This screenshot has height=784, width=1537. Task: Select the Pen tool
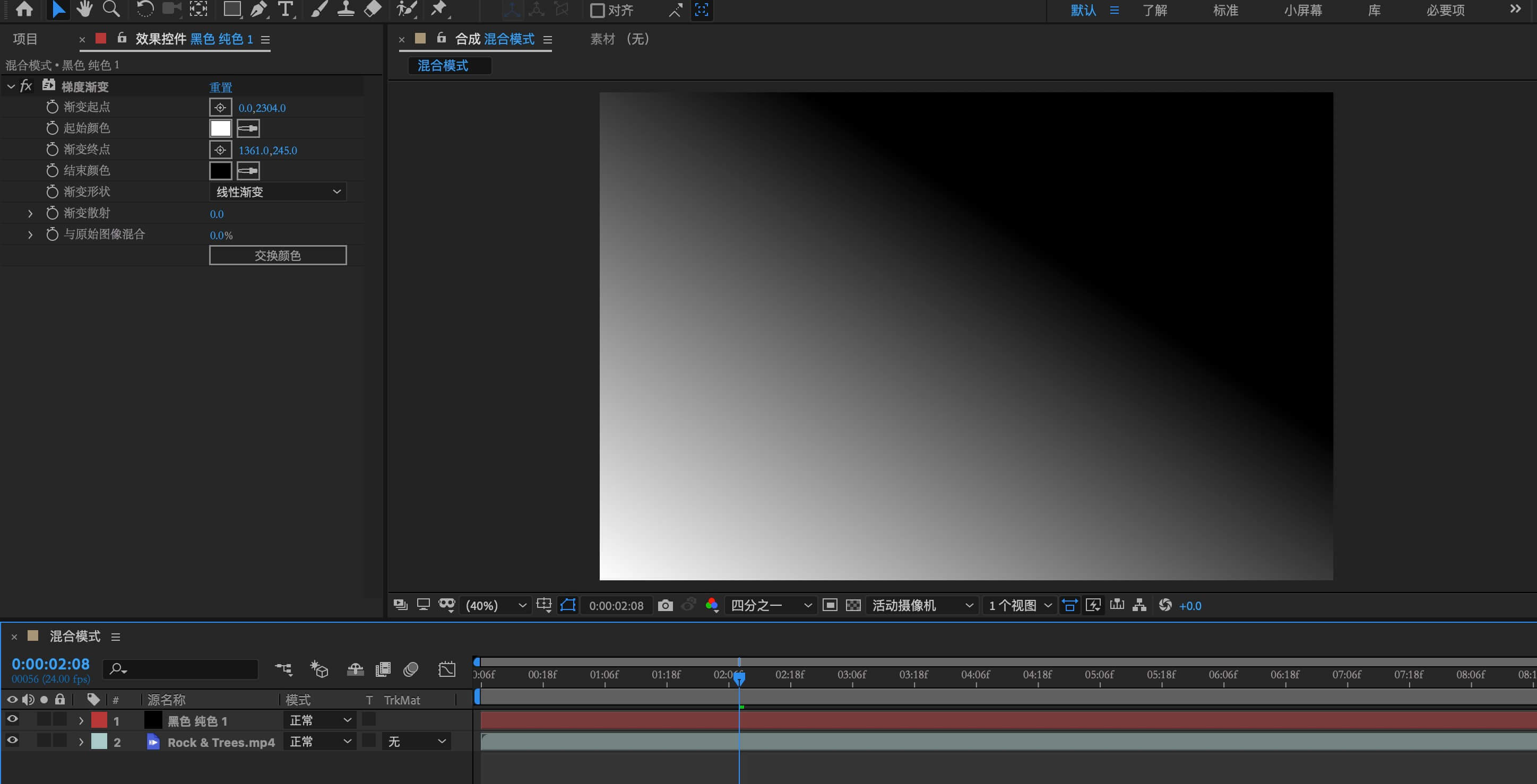coord(258,9)
